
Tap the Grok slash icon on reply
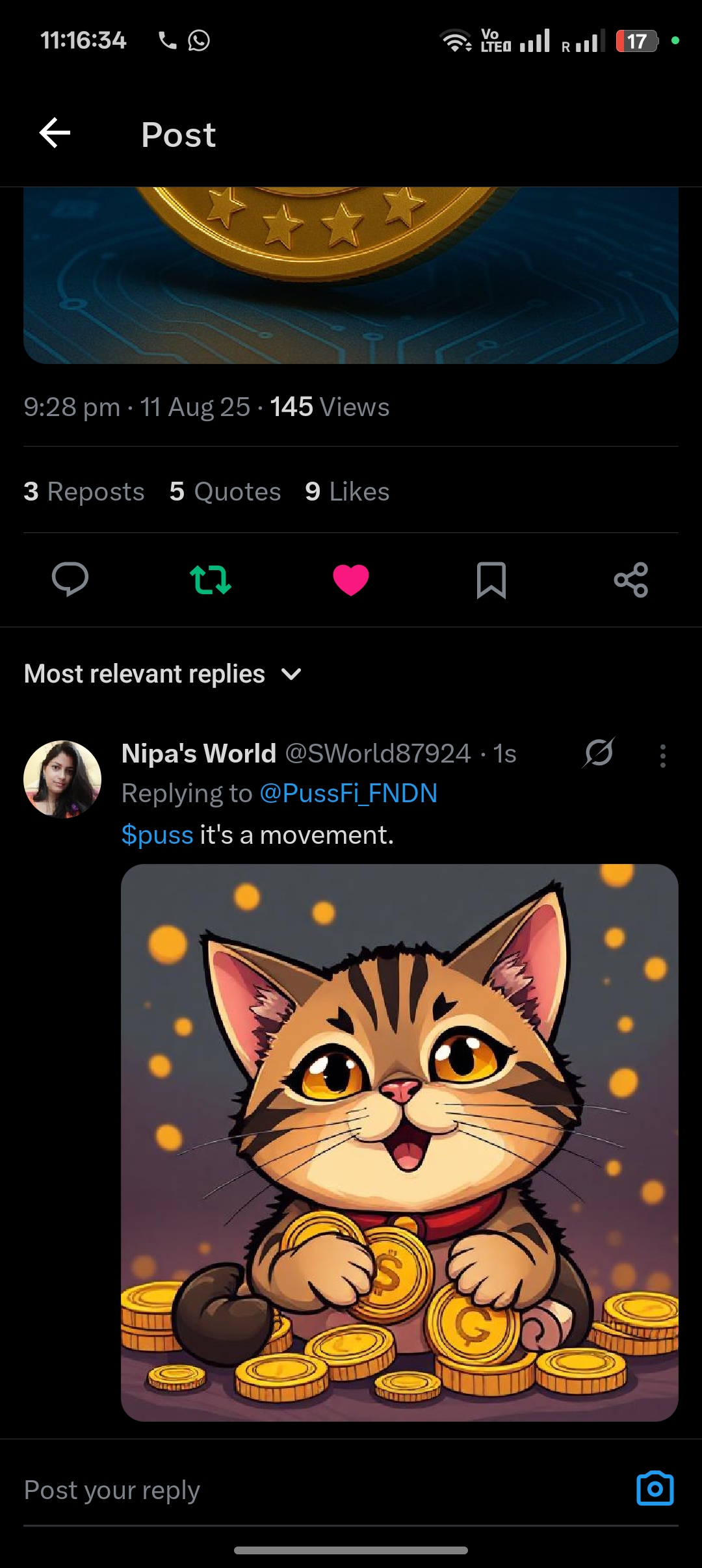pyautogui.click(x=599, y=753)
